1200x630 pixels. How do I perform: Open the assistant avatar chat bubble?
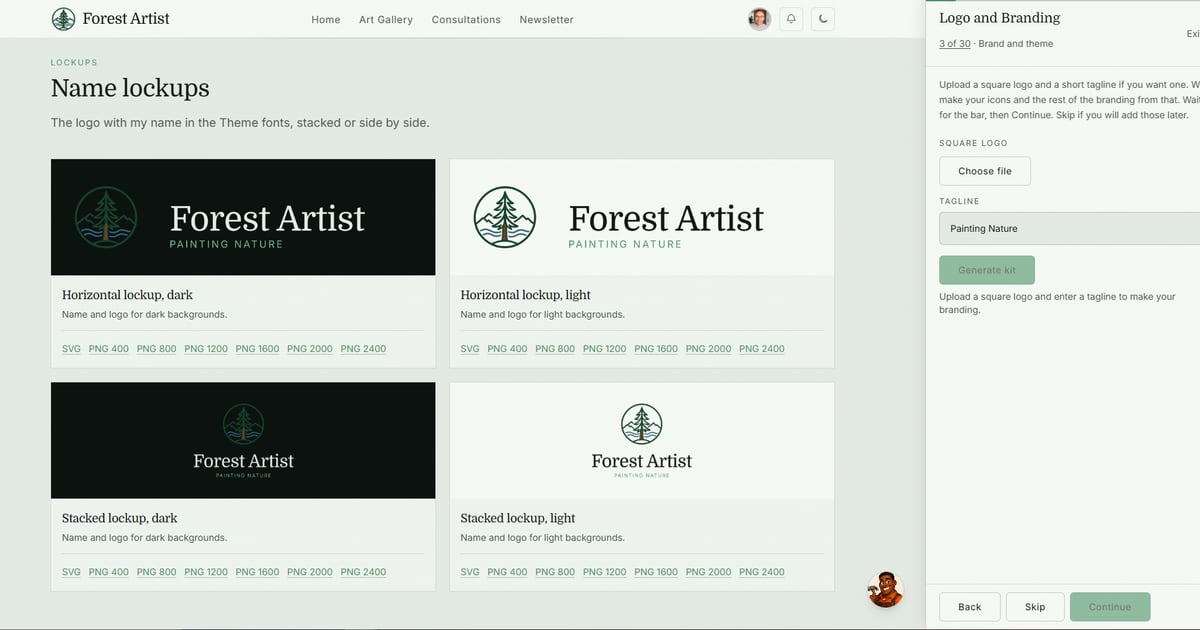(x=885, y=590)
